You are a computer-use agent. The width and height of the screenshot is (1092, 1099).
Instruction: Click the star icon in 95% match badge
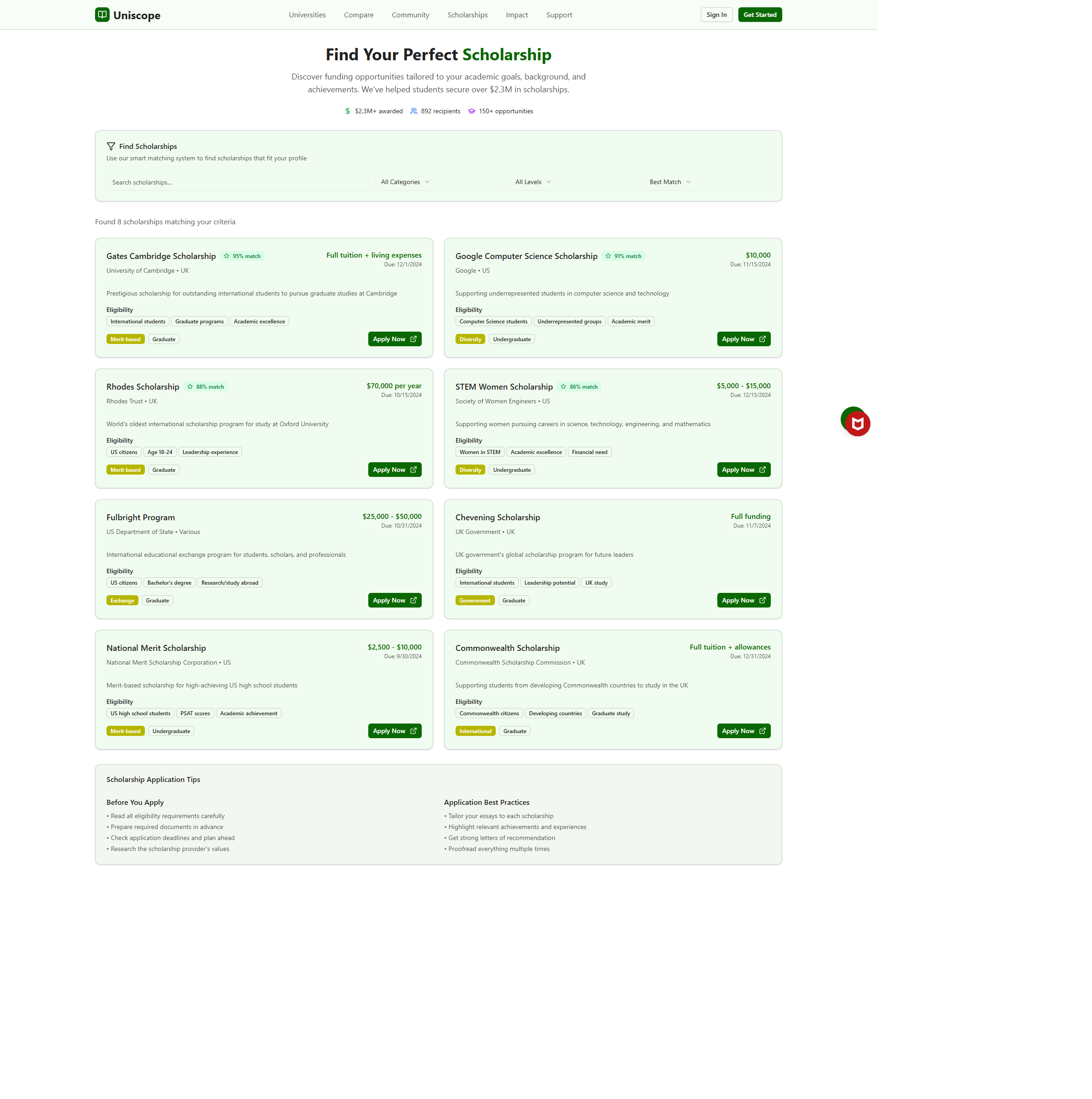(227, 256)
